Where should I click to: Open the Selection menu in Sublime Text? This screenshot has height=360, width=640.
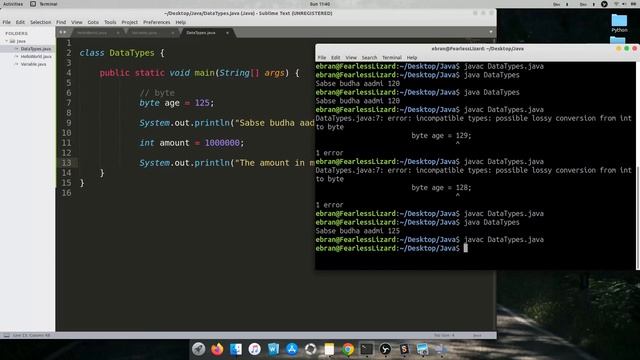(40, 22)
